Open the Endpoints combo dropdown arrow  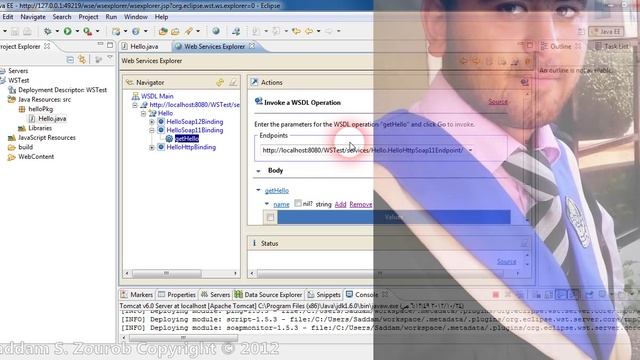point(470,150)
